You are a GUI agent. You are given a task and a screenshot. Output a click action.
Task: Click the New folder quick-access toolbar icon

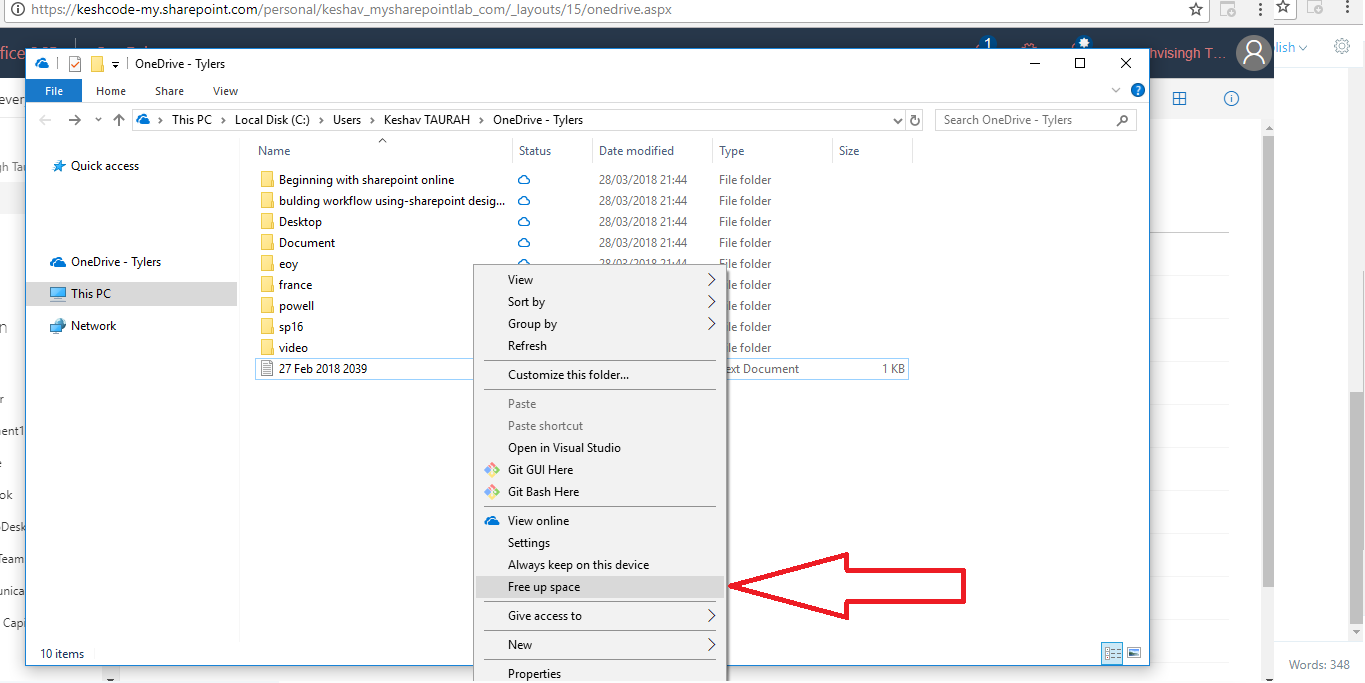[x=97, y=63]
